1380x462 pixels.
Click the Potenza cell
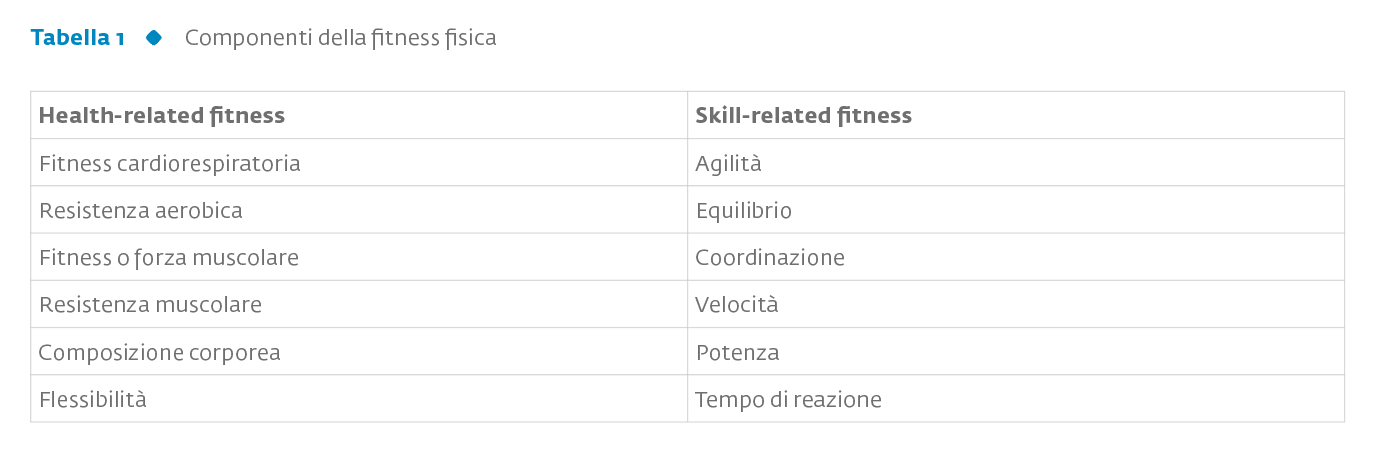pos(1016,352)
